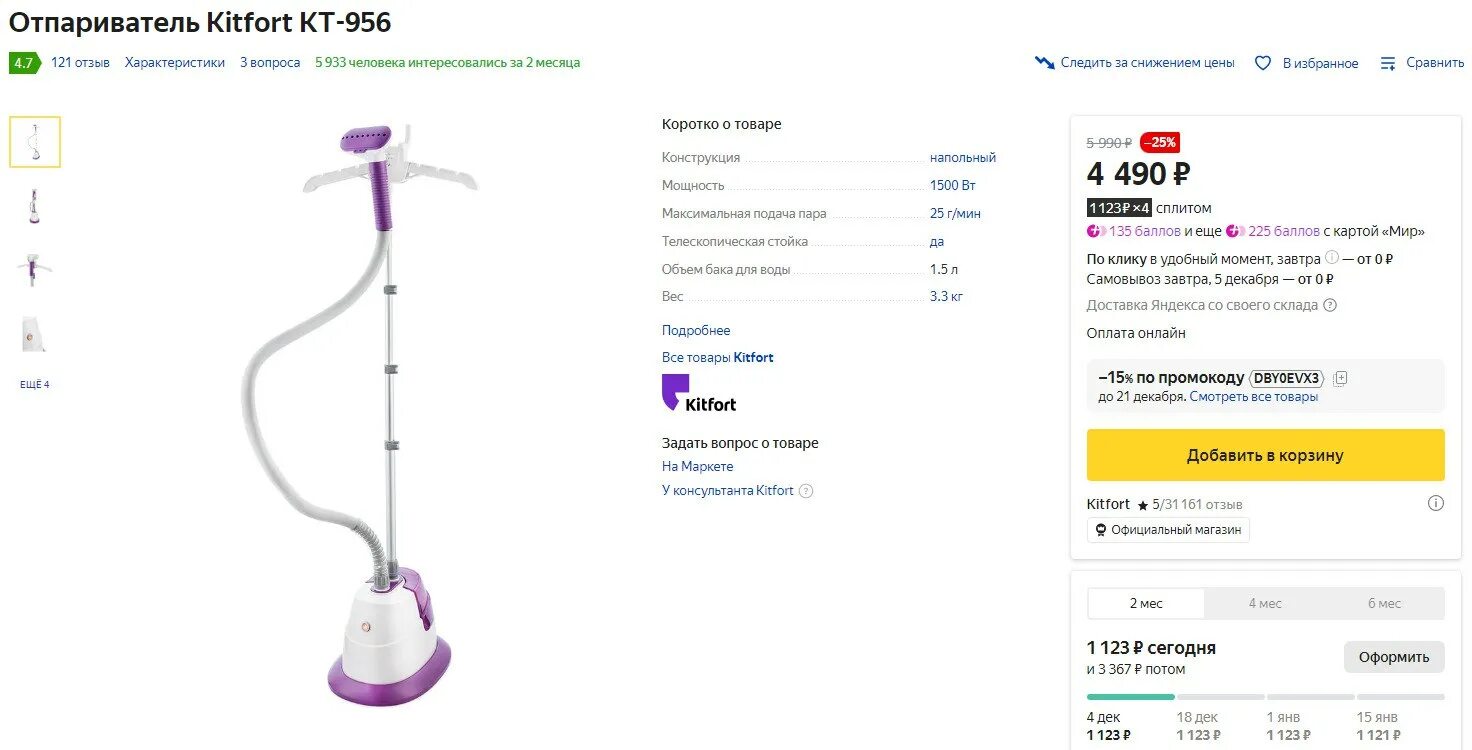The image size is (1472, 750).
Task: Click the price drop tracking icon
Action: (x=1045, y=63)
